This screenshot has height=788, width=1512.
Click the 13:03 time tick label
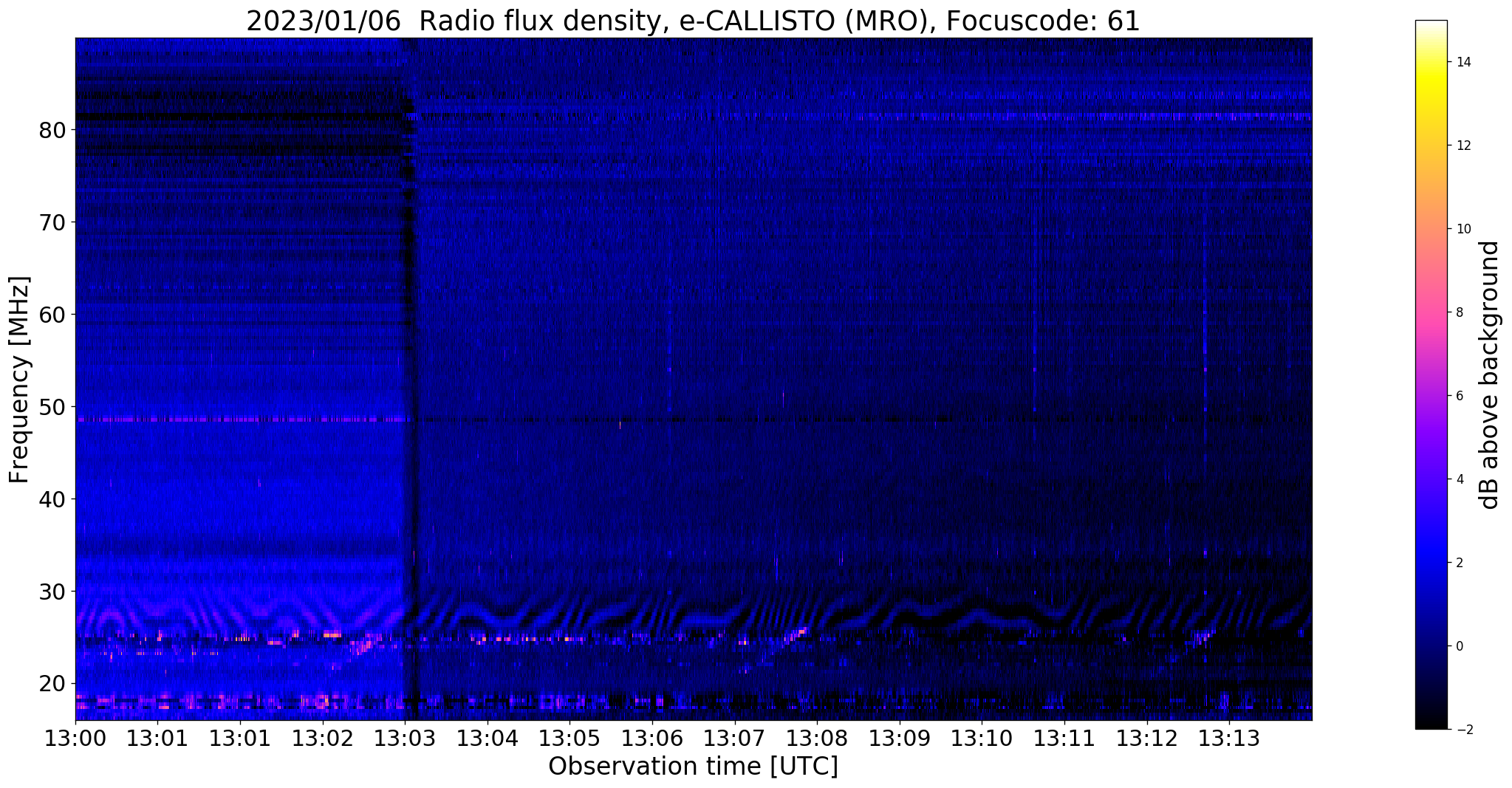click(405, 738)
